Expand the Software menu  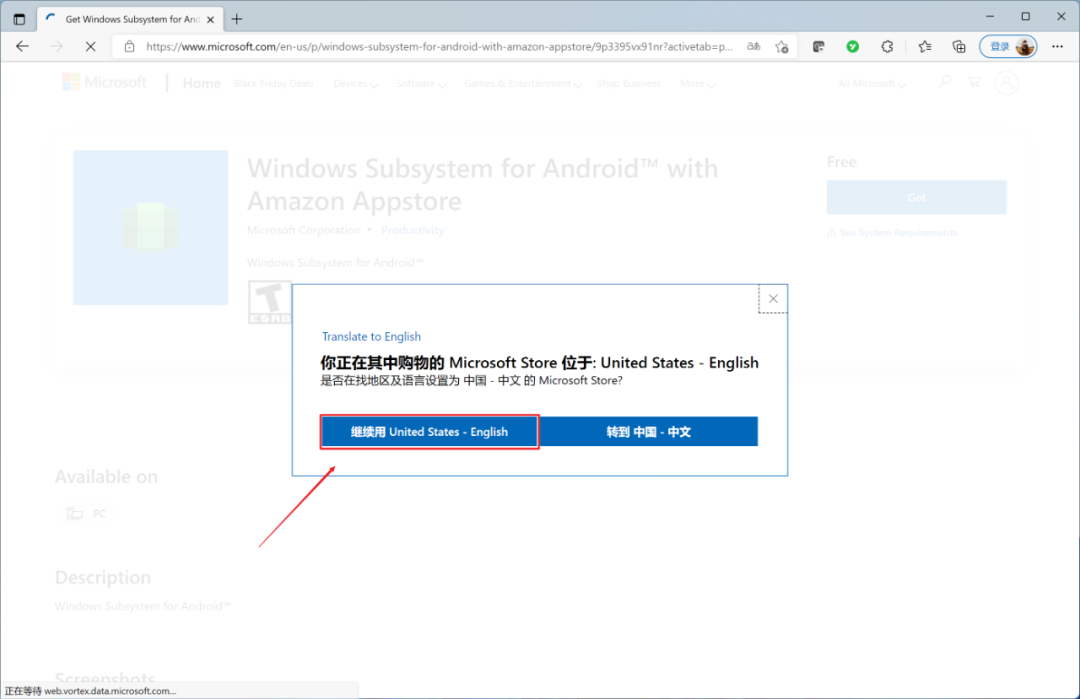click(421, 83)
